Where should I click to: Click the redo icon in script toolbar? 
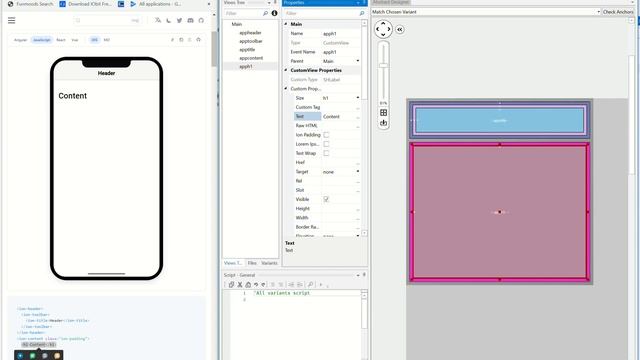[x=263, y=284]
